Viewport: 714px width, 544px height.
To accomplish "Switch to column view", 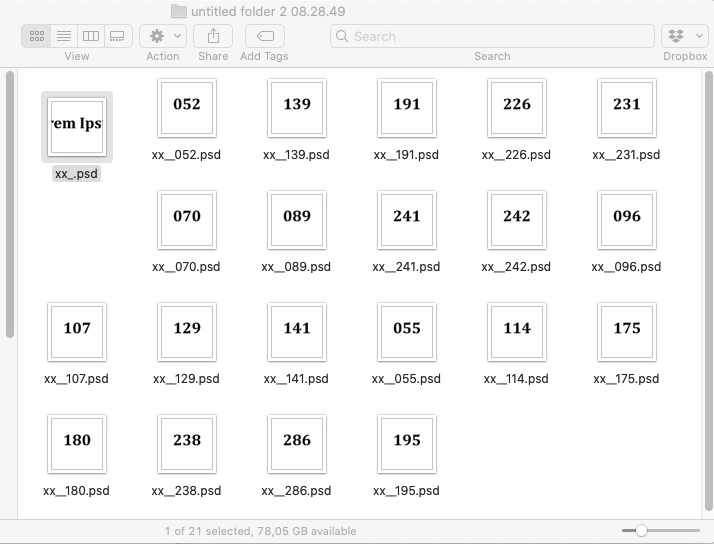I will point(91,36).
